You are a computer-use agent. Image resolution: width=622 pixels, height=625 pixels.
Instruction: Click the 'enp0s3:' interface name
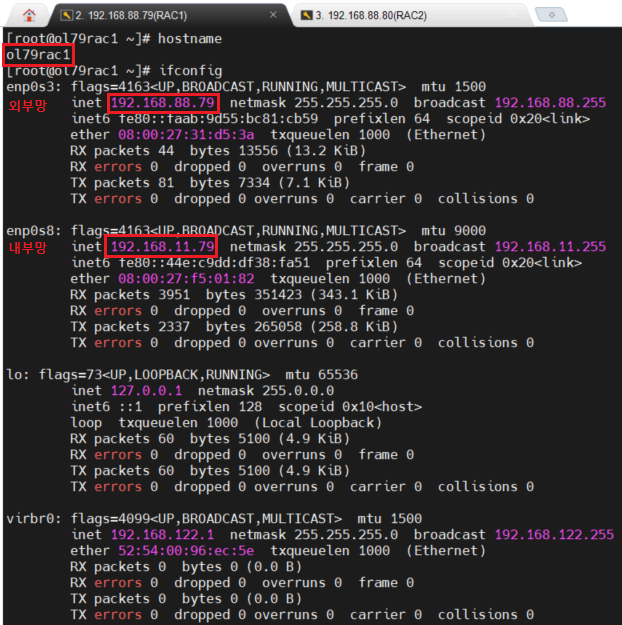[34, 87]
